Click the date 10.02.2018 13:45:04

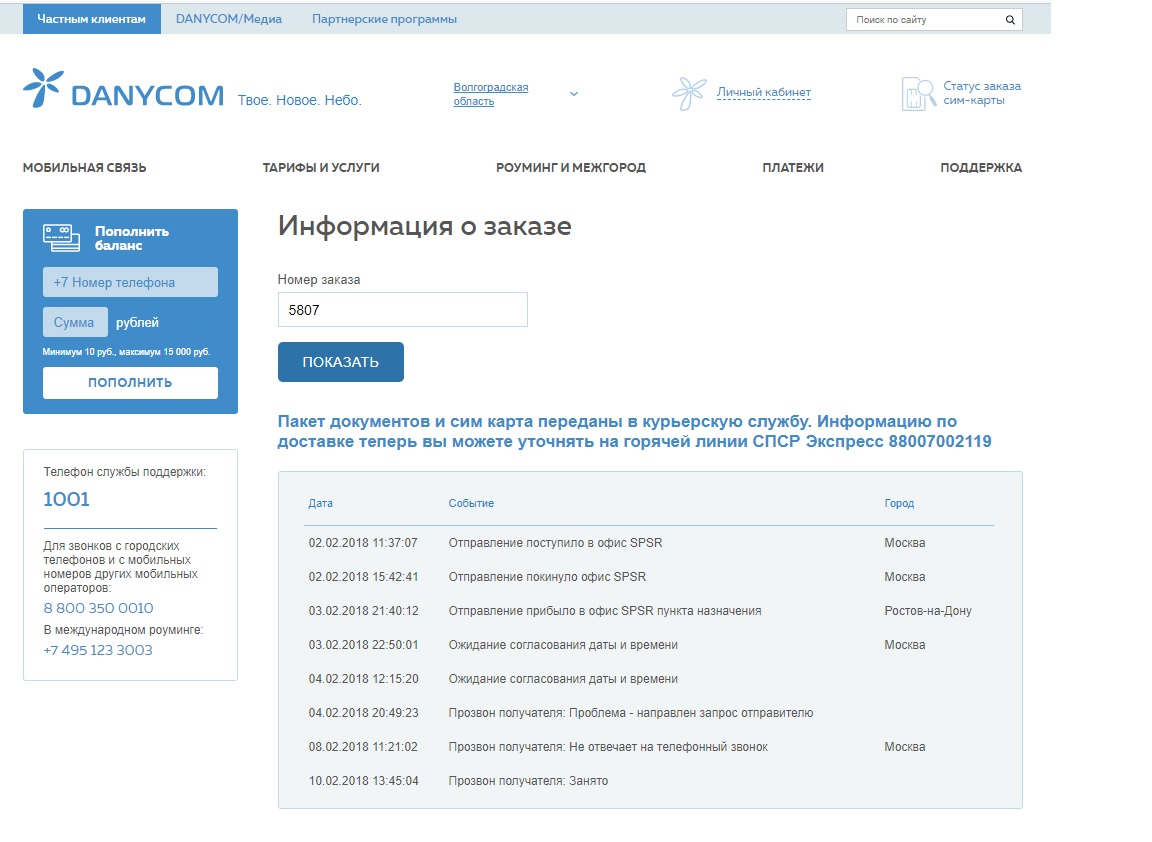[364, 780]
